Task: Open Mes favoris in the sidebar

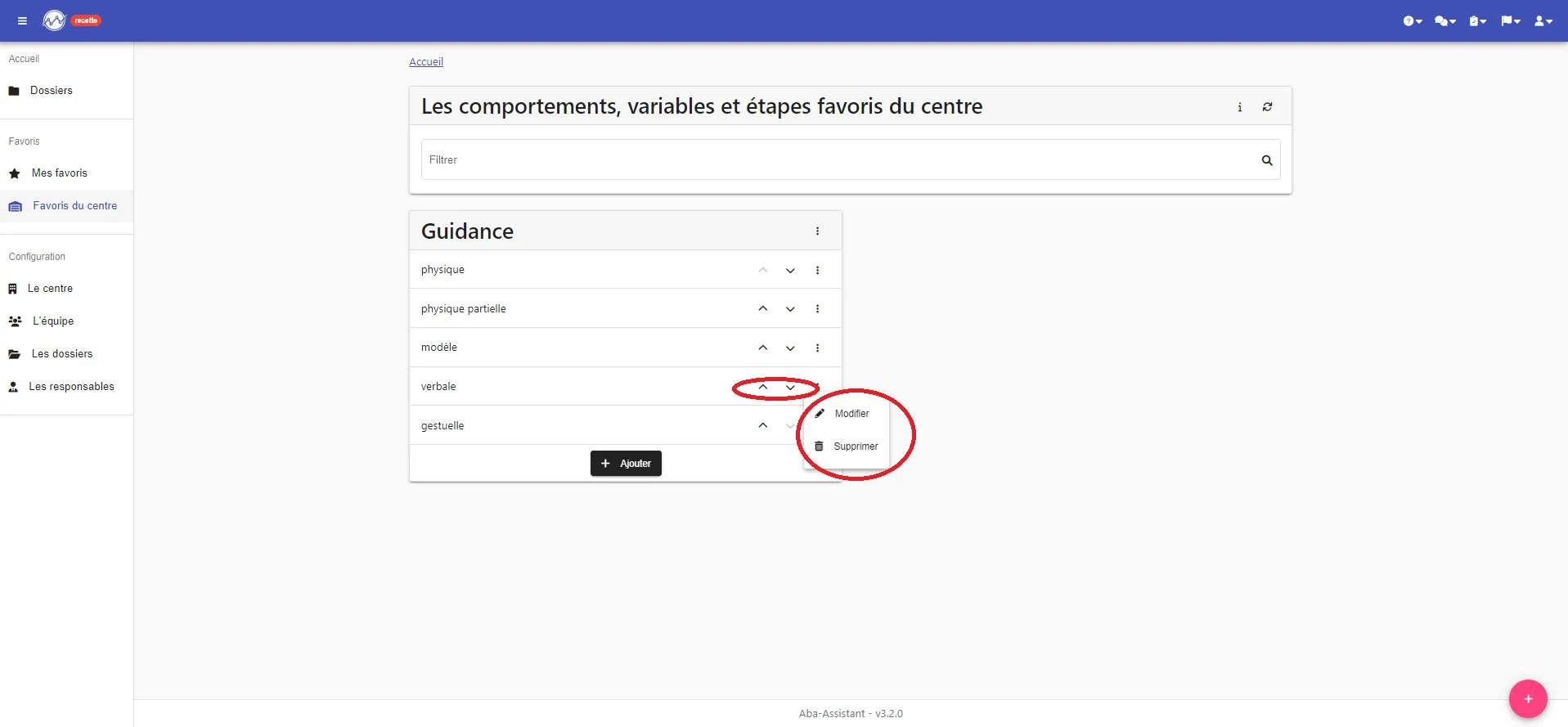Action: click(x=66, y=173)
